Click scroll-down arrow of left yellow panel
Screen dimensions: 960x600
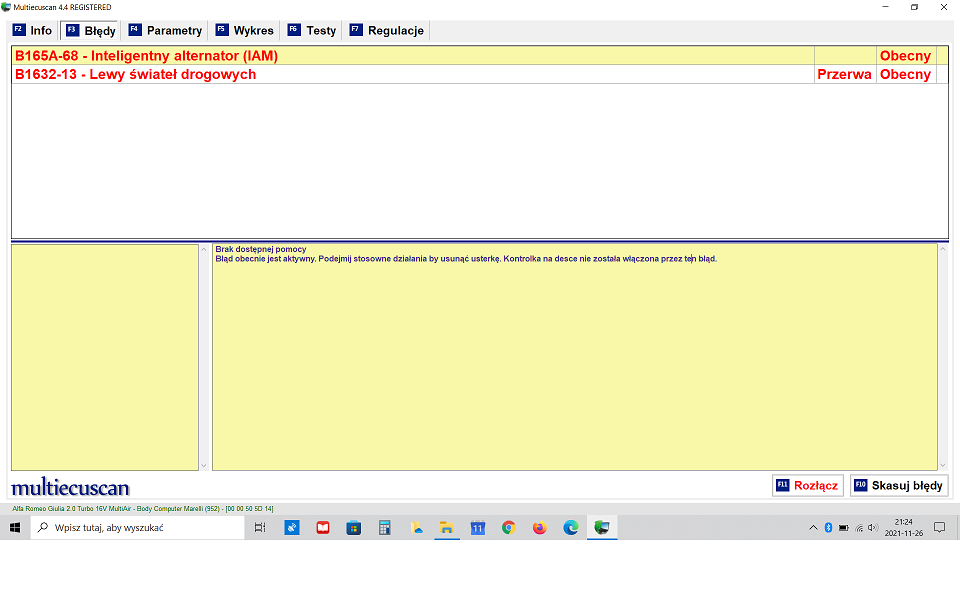[204, 466]
